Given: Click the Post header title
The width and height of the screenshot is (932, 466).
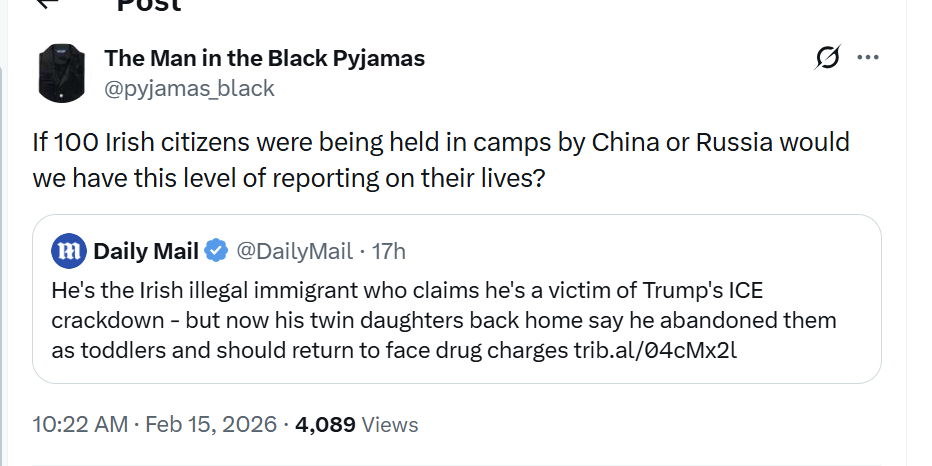Looking at the screenshot, I should click(149, 5).
